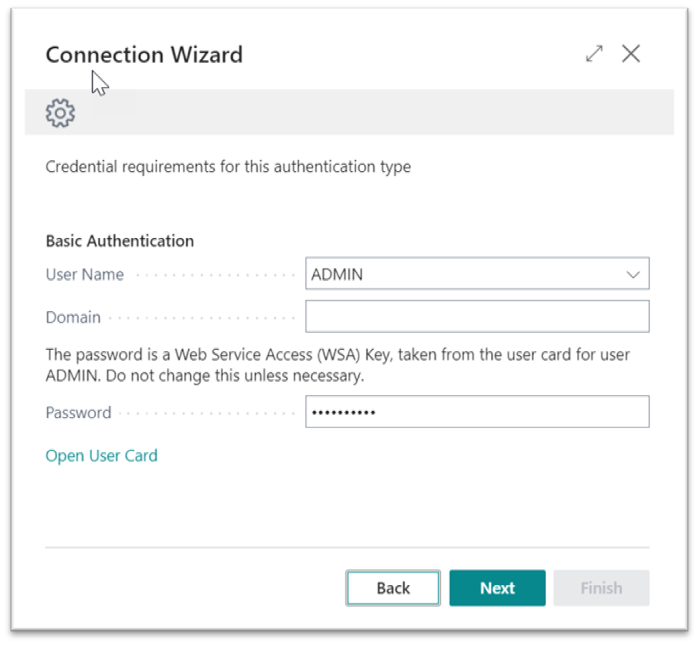Expand the wizard to full screen
The height and width of the screenshot is (645, 699).
(594, 54)
